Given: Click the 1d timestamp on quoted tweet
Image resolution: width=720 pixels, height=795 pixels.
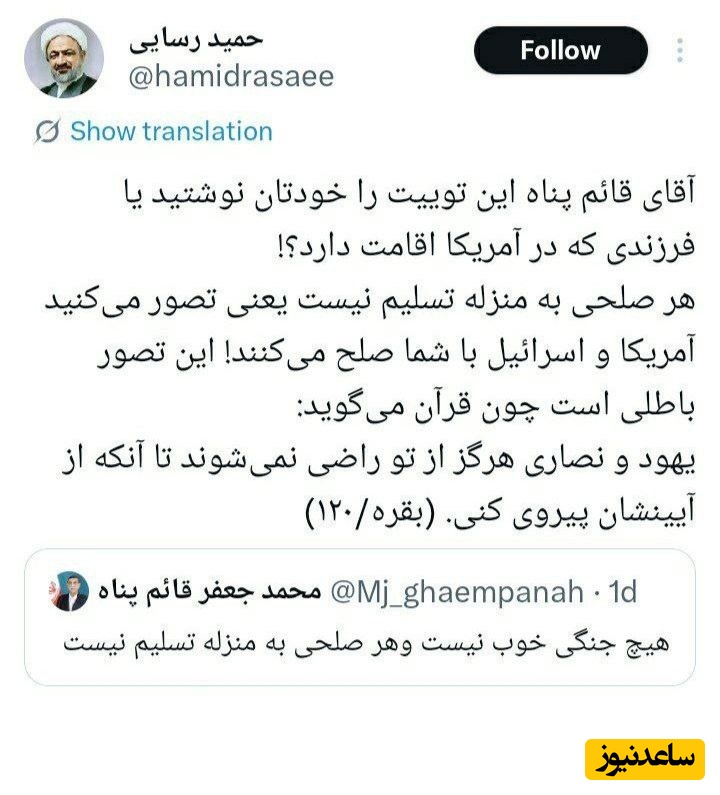Looking at the screenshot, I should pos(623,591).
